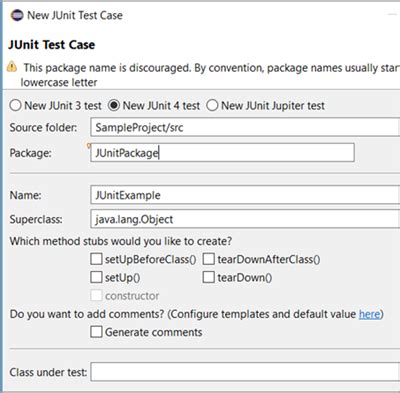Click the Source folder input field
The height and width of the screenshot is (393, 400).
245,127
